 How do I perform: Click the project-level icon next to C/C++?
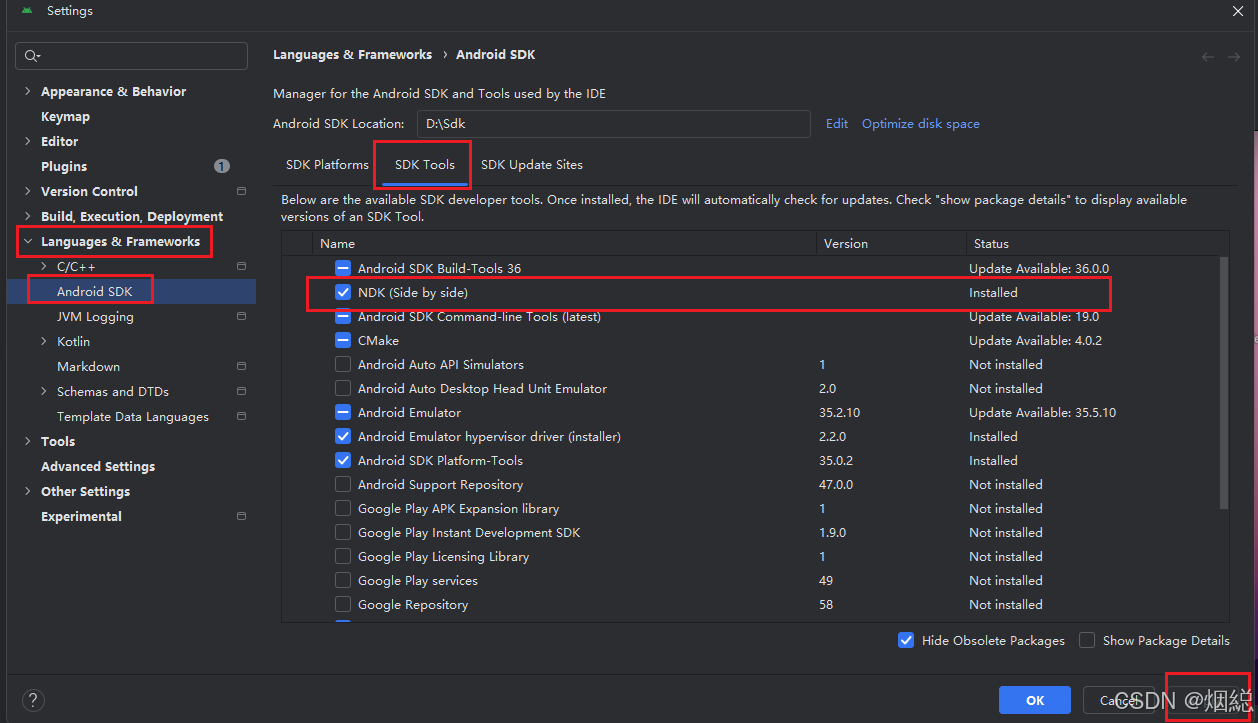[241, 266]
